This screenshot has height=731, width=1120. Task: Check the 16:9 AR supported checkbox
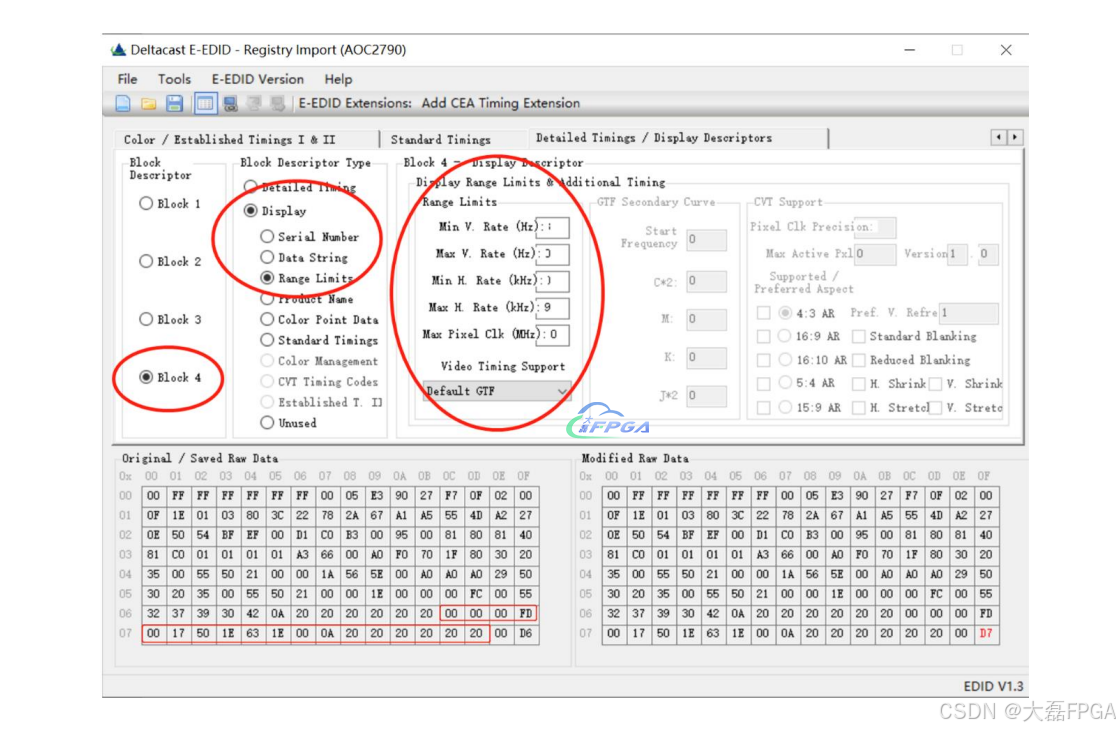click(764, 336)
